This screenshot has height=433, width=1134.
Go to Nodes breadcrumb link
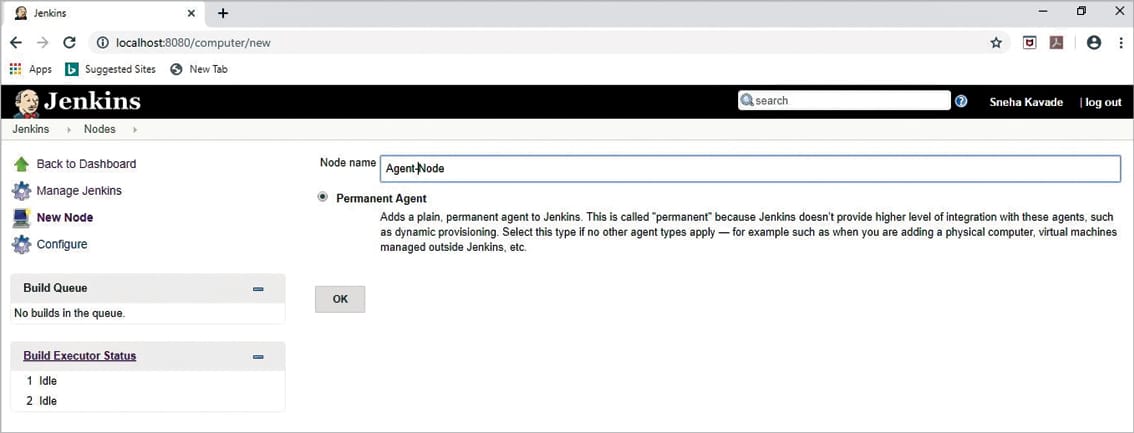click(99, 129)
